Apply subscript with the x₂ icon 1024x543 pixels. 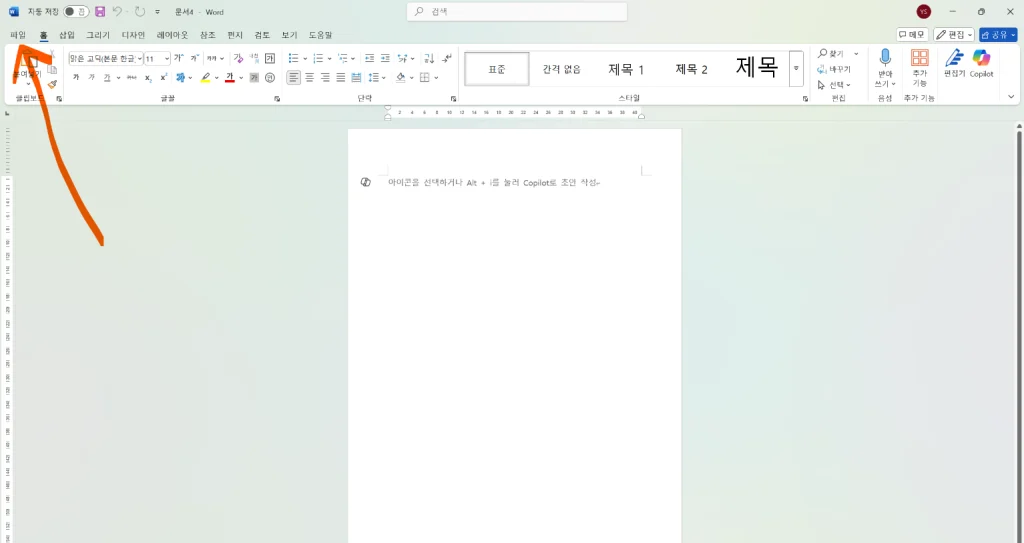(148, 78)
